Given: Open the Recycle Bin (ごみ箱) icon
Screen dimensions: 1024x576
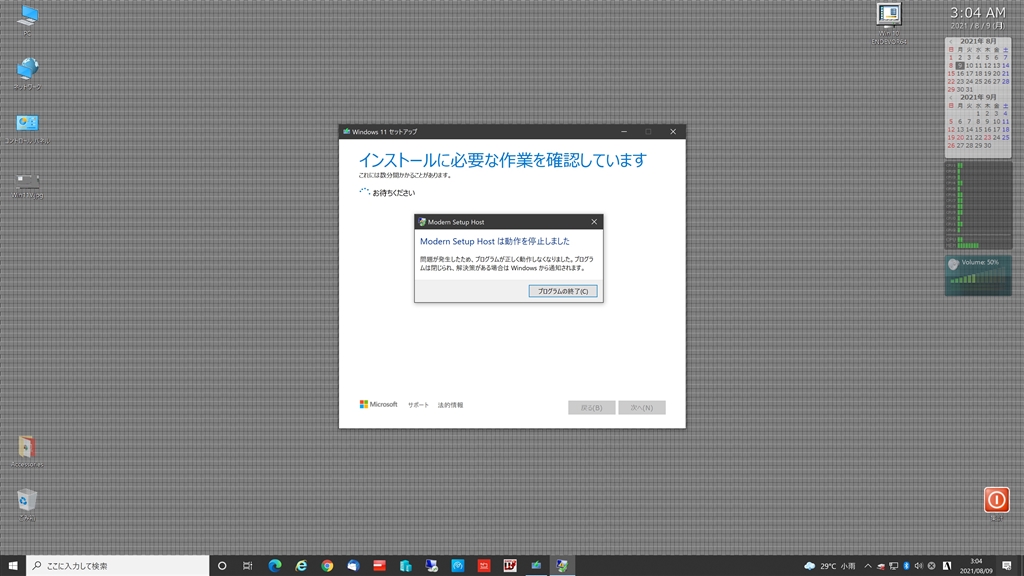Looking at the screenshot, I should point(27,504).
